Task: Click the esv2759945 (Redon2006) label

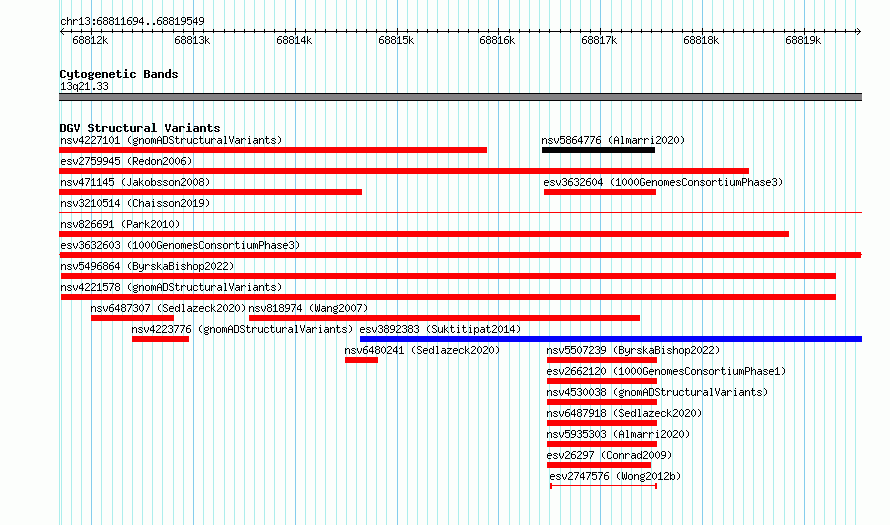Action: 126,161
